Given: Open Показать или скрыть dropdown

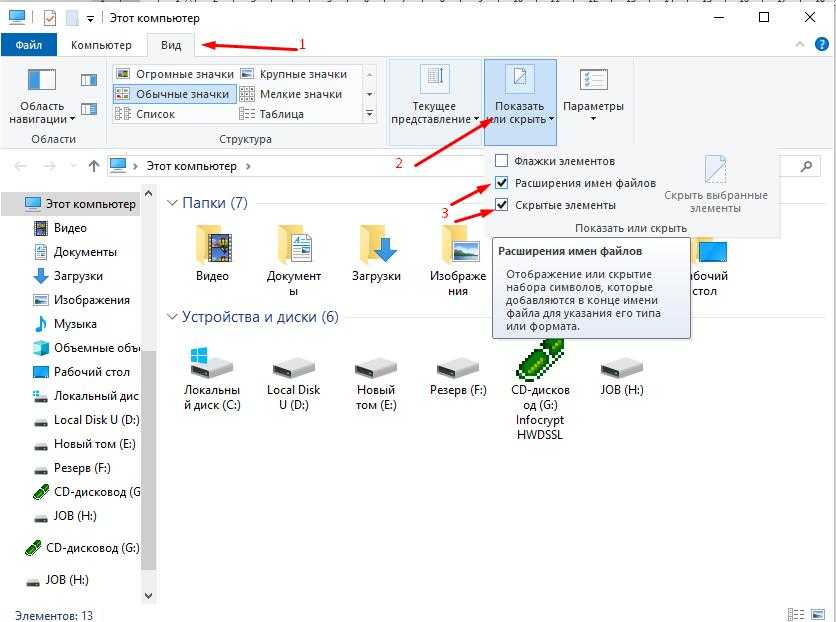Looking at the screenshot, I should [520, 101].
